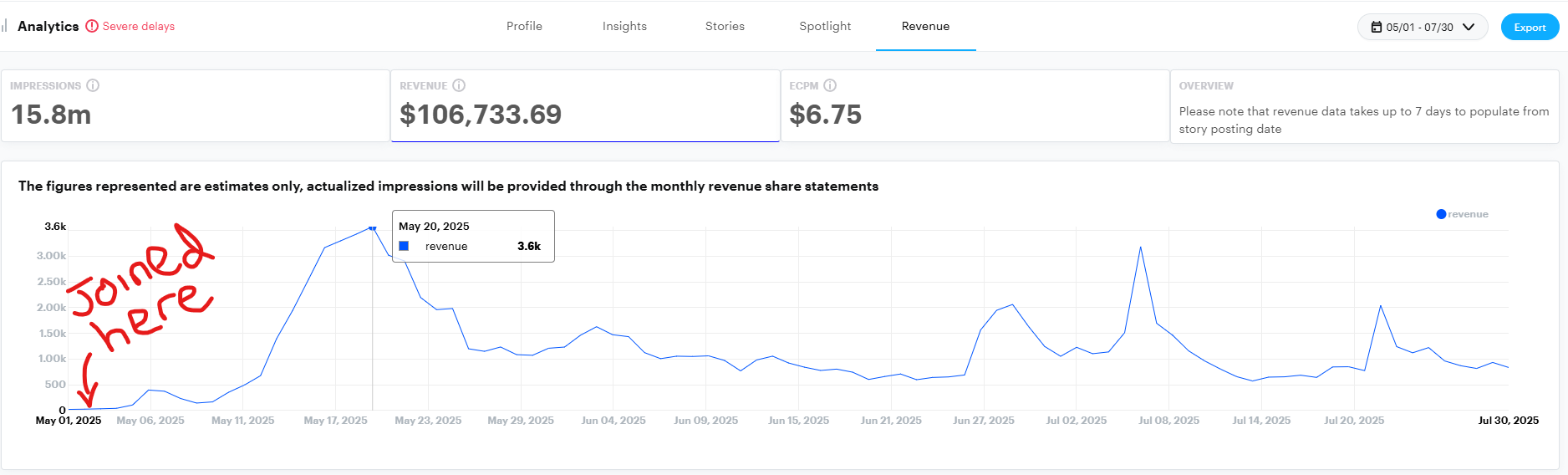Click the Revenue tab
The image size is (1568, 475).
tap(925, 26)
